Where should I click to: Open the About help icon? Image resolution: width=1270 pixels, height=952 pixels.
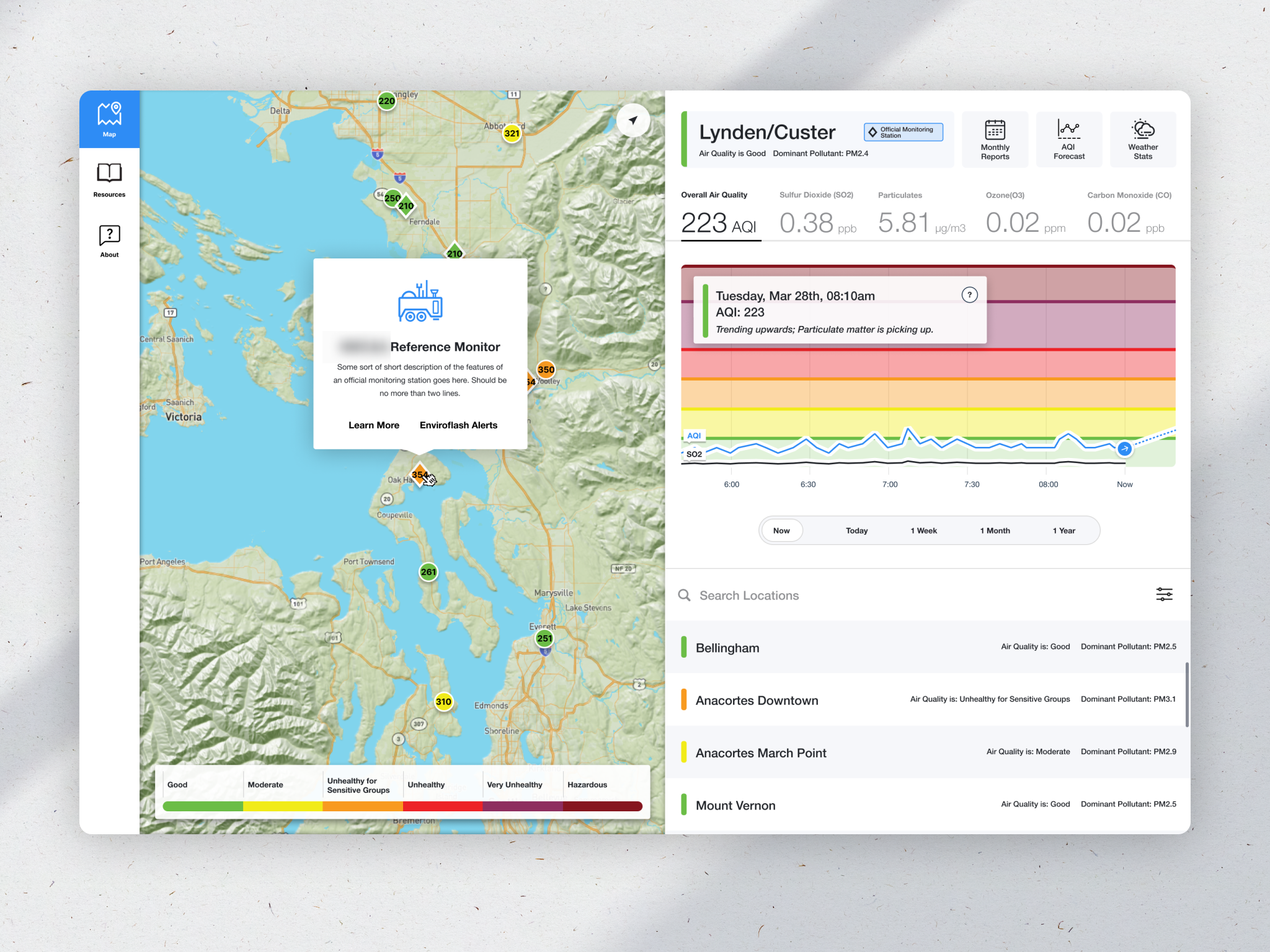click(109, 236)
